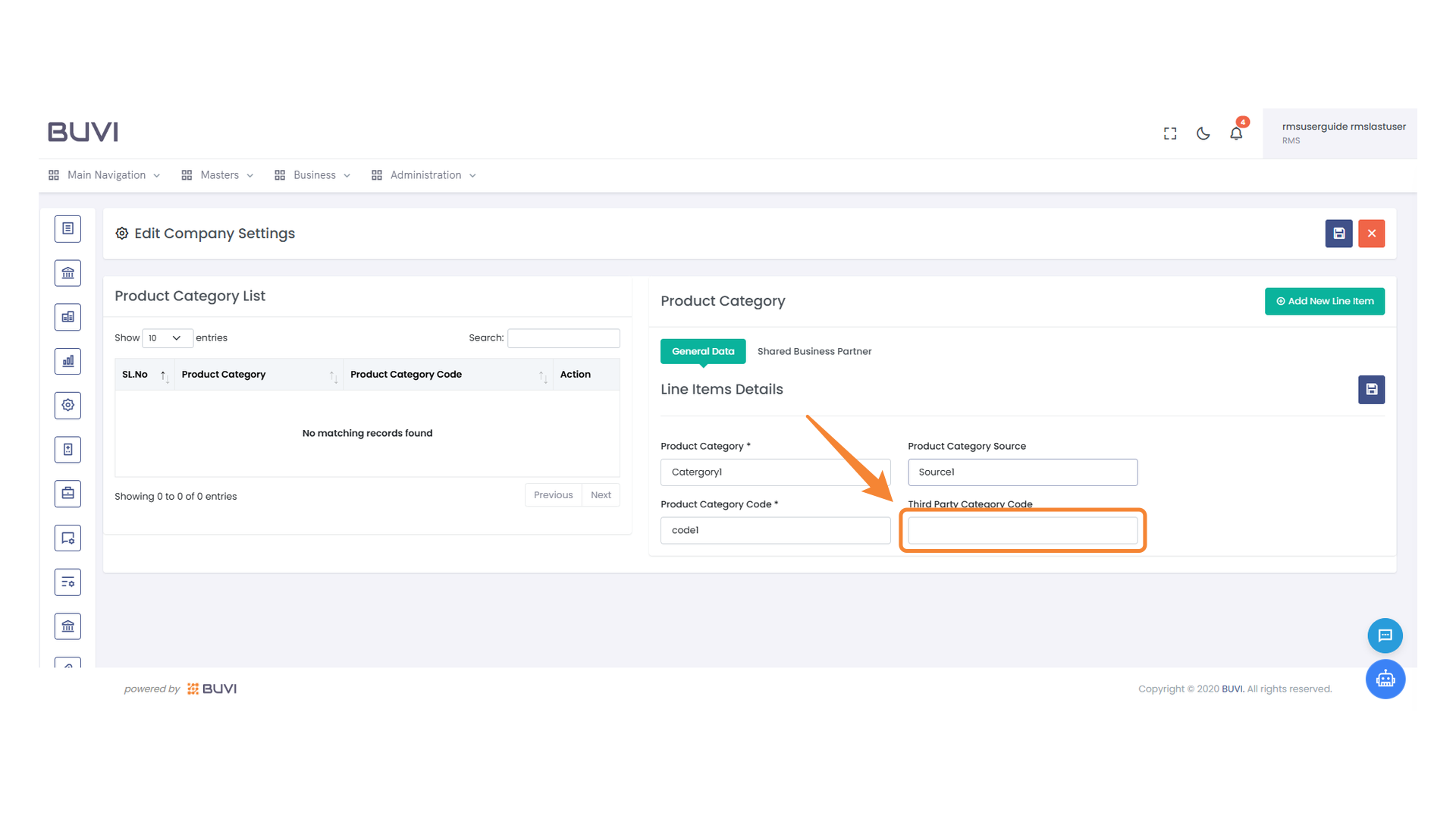Expand the Business dropdown menu
The height and width of the screenshot is (819, 1456).
315,174
